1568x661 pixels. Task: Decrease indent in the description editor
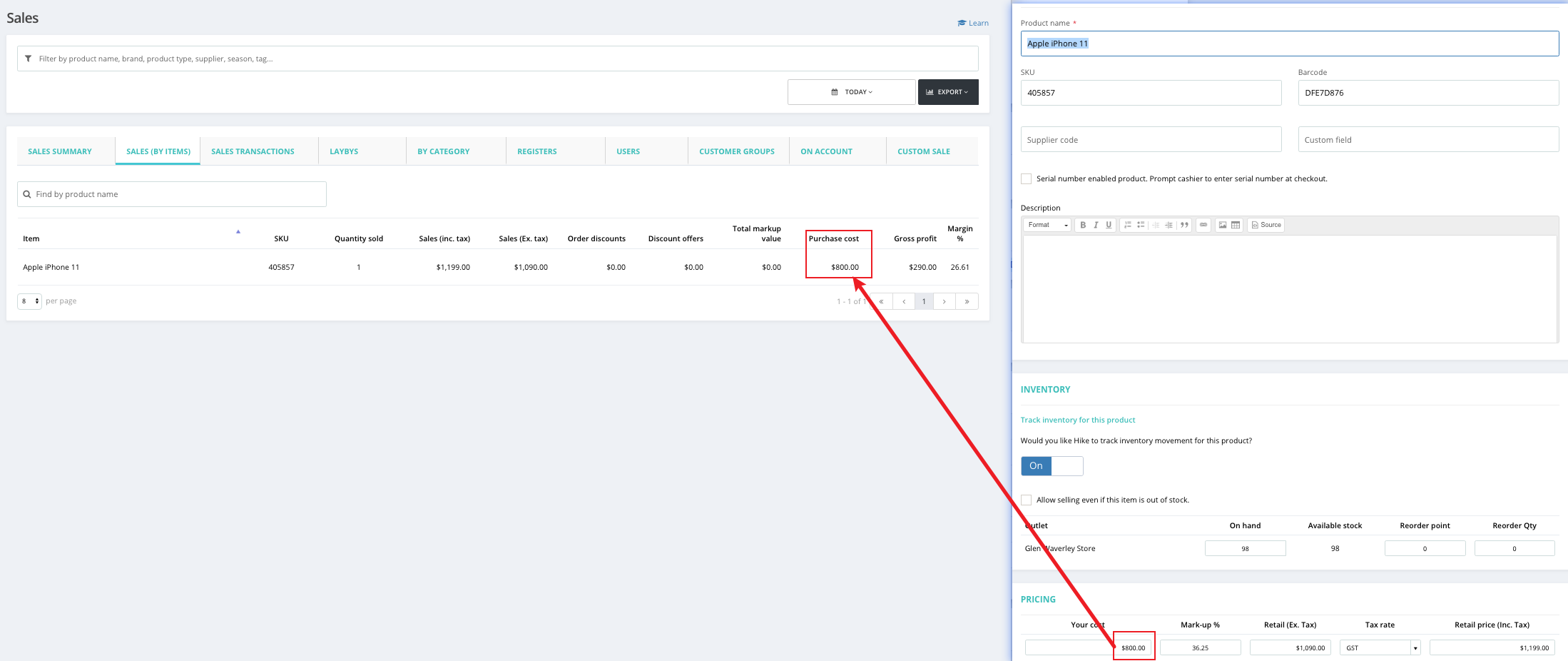pos(1156,225)
